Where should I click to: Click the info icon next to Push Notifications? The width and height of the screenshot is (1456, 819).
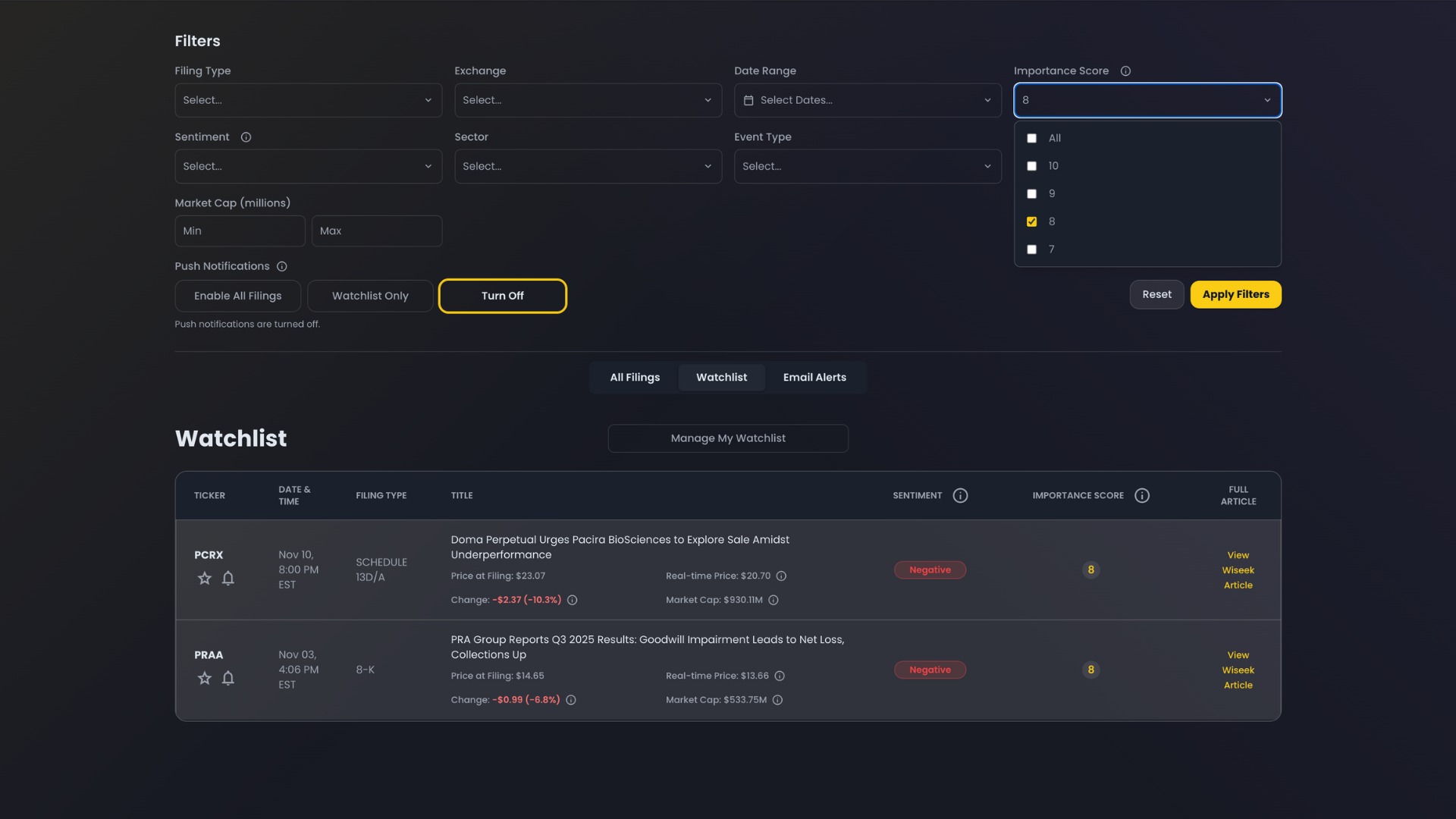(282, 266)
